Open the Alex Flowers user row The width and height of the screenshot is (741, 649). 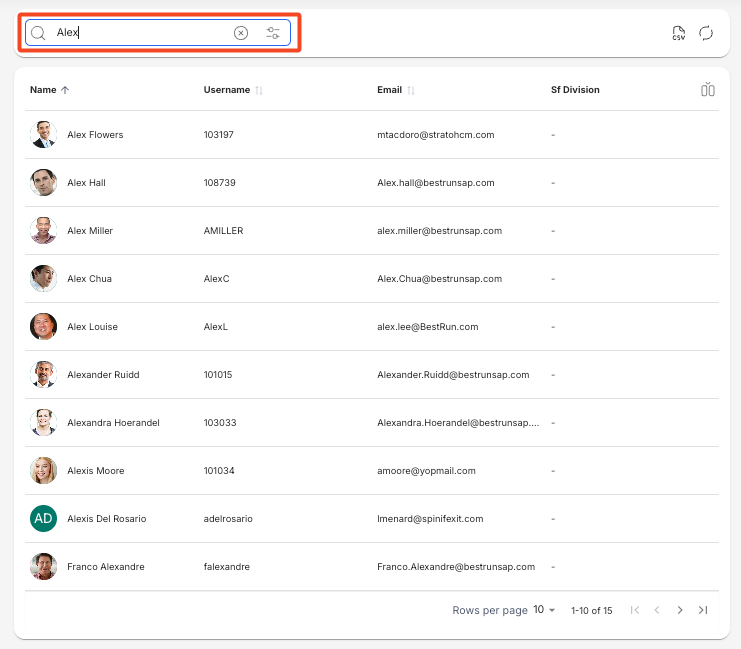coord(95,135)
